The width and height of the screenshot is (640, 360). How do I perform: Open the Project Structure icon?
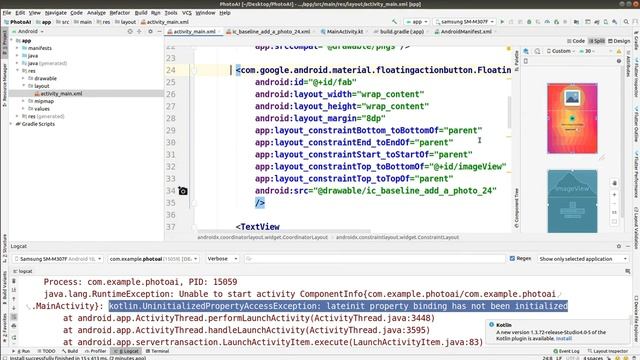(576, 22)
